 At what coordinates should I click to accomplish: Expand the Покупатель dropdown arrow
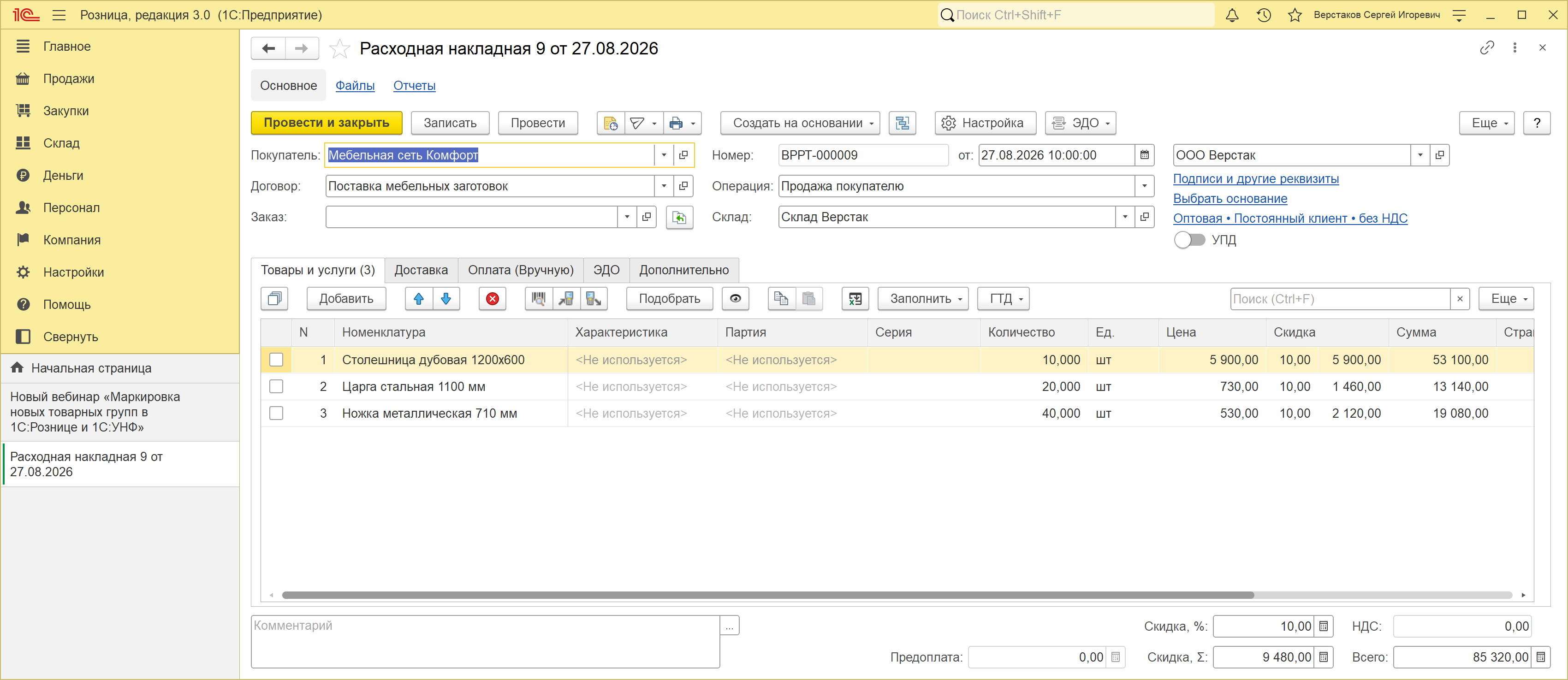664,155
